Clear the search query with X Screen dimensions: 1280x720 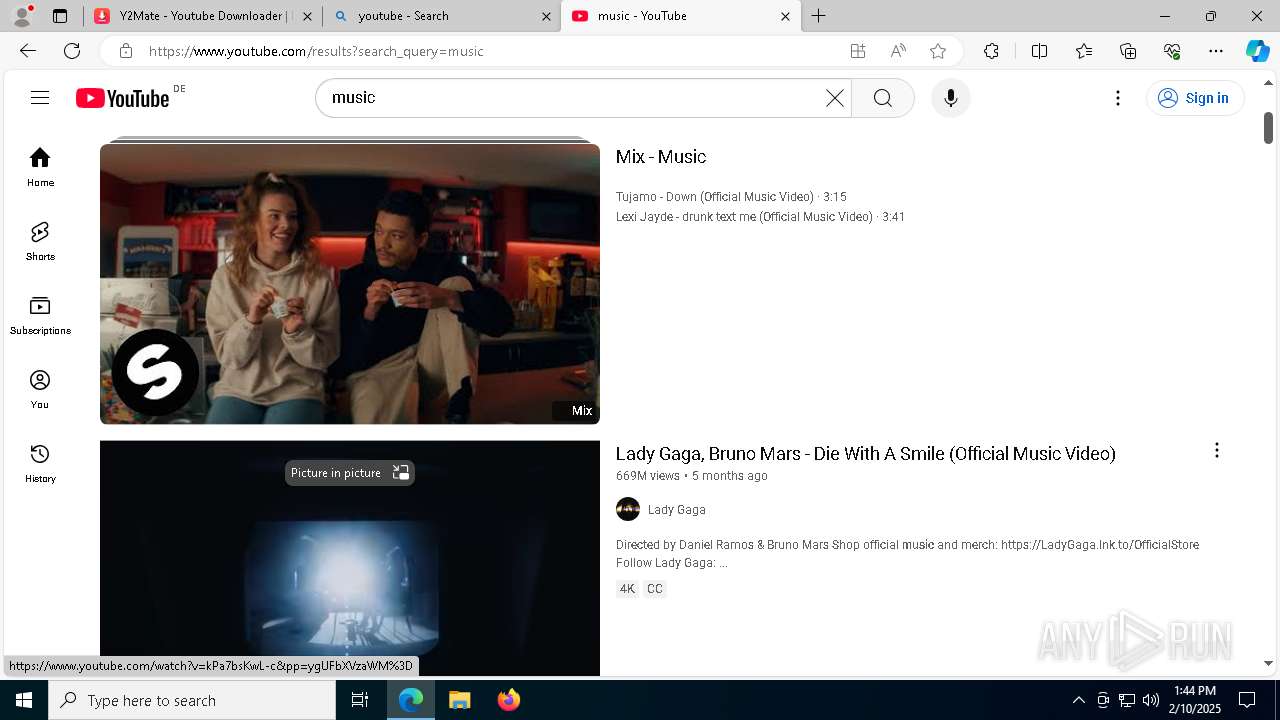click(834, 98)
